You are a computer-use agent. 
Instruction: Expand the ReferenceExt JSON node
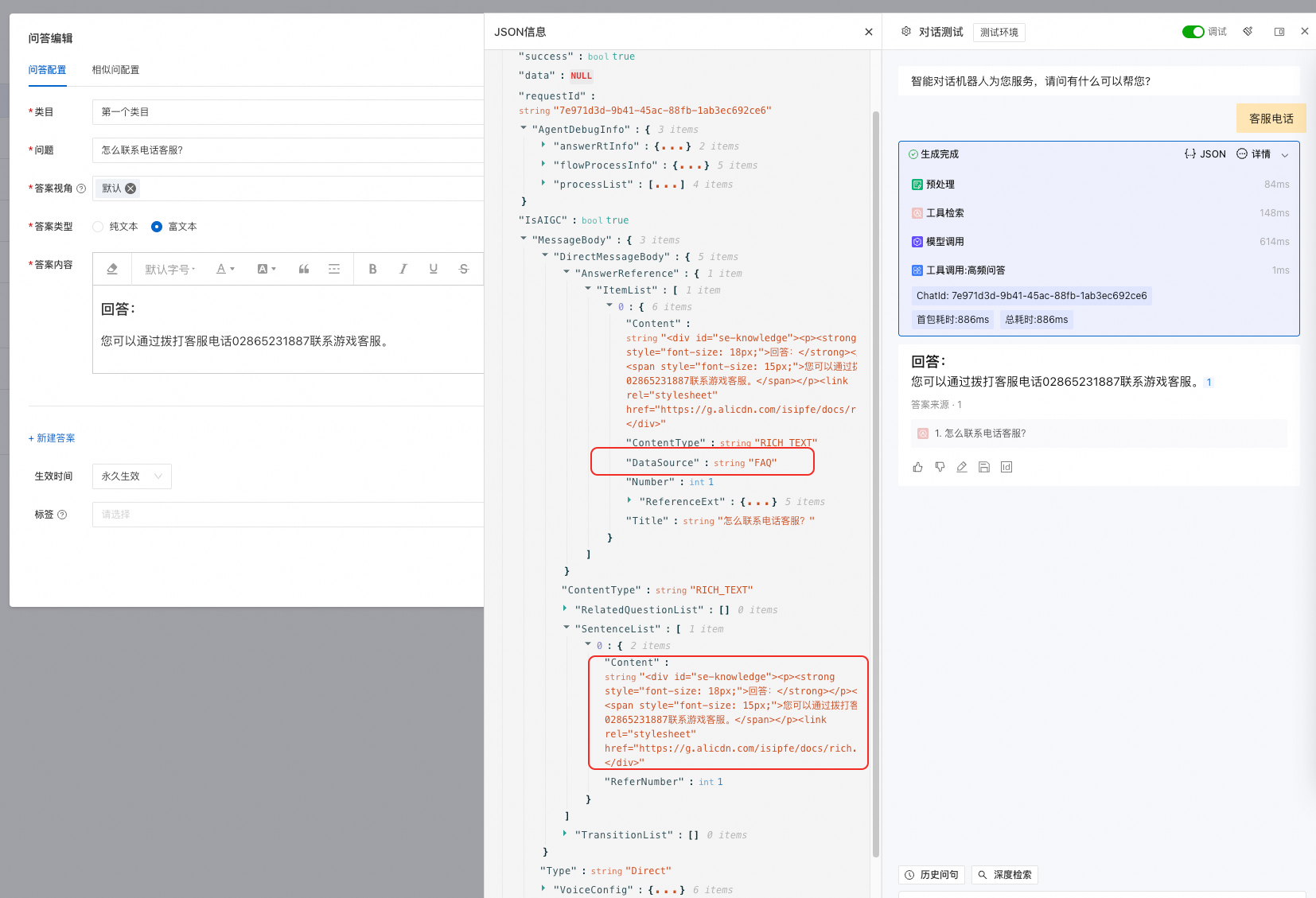pyautogui.click(x=629, y=501)
